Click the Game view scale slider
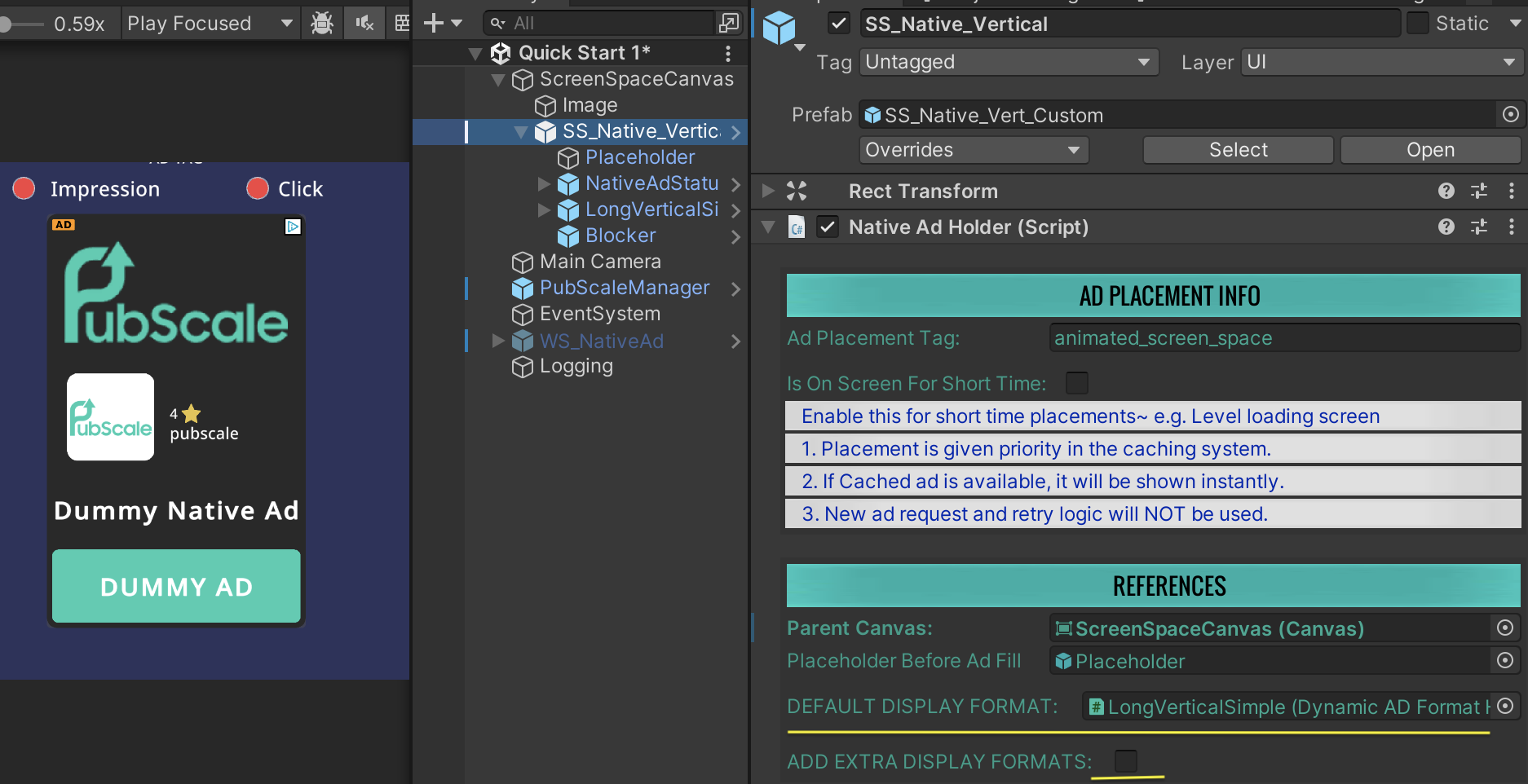 [x=22, y=24]
